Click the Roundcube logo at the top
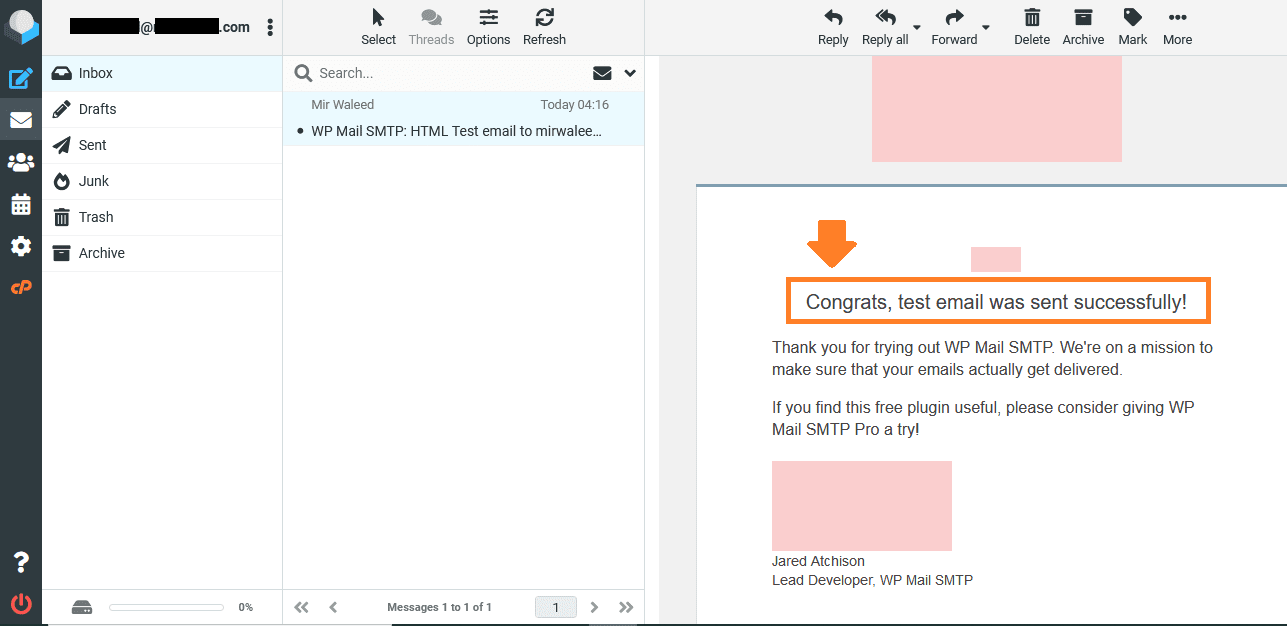The width and height of the screenshot is (1287, 626). point(21,26)
